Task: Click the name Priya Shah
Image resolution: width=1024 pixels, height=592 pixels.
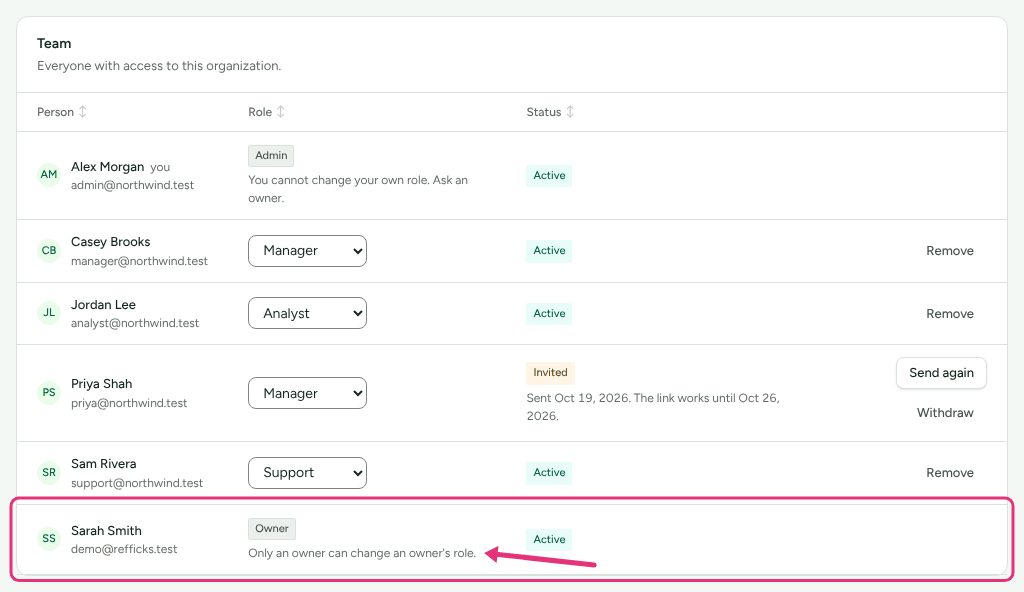Action: point(101,384)
